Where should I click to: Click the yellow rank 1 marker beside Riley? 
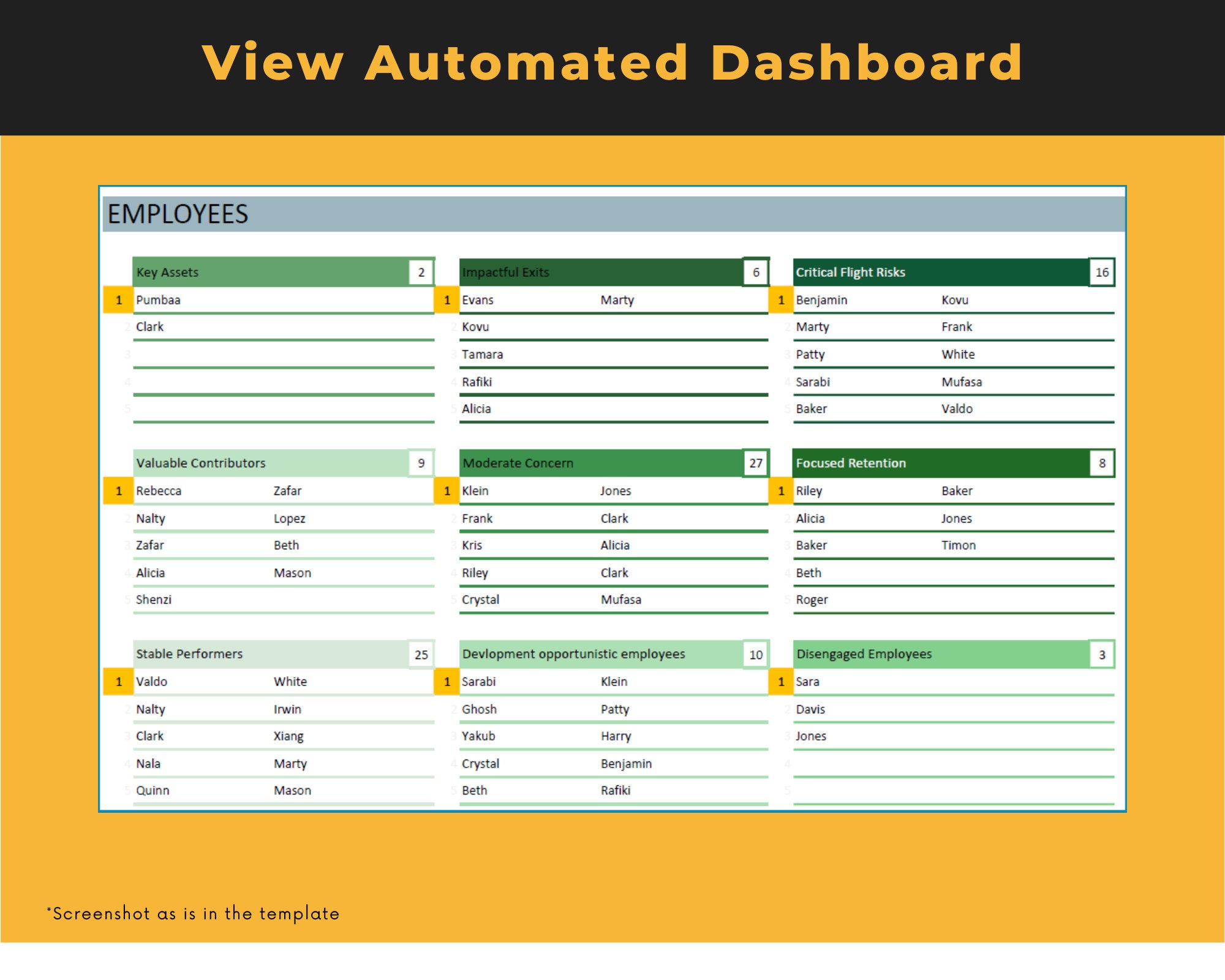click(781, 491)
